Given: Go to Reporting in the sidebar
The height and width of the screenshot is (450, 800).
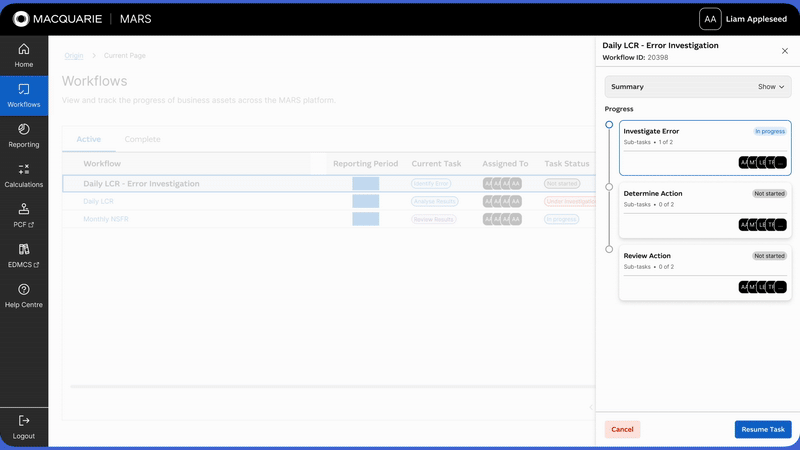Looking at the screenshot, I should pos(23,136).
